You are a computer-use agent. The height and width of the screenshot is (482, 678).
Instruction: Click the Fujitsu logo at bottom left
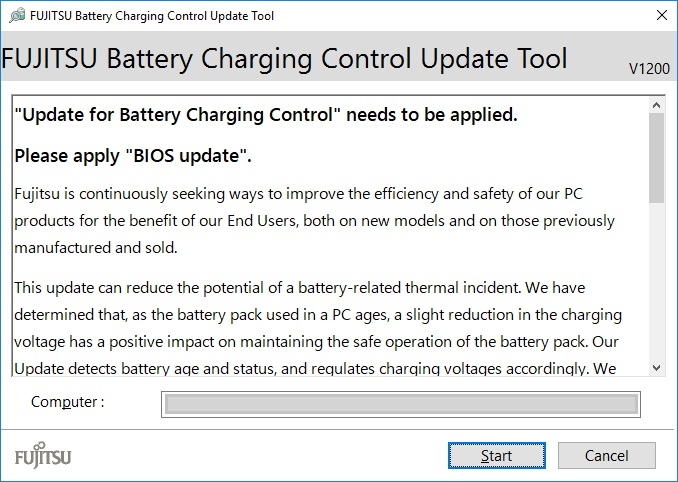[43, 457]
